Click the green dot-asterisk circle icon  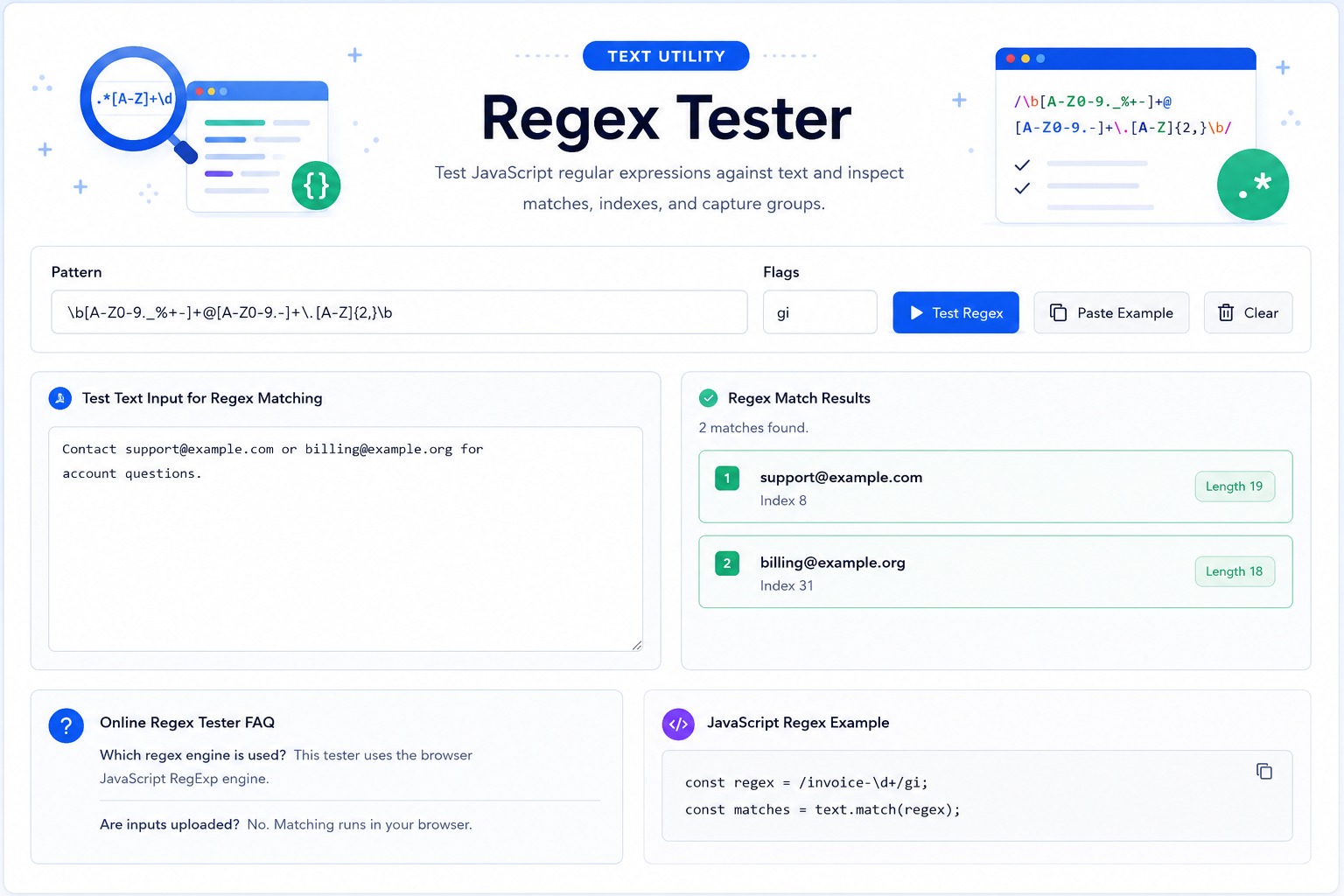[x=1253, y=185]
